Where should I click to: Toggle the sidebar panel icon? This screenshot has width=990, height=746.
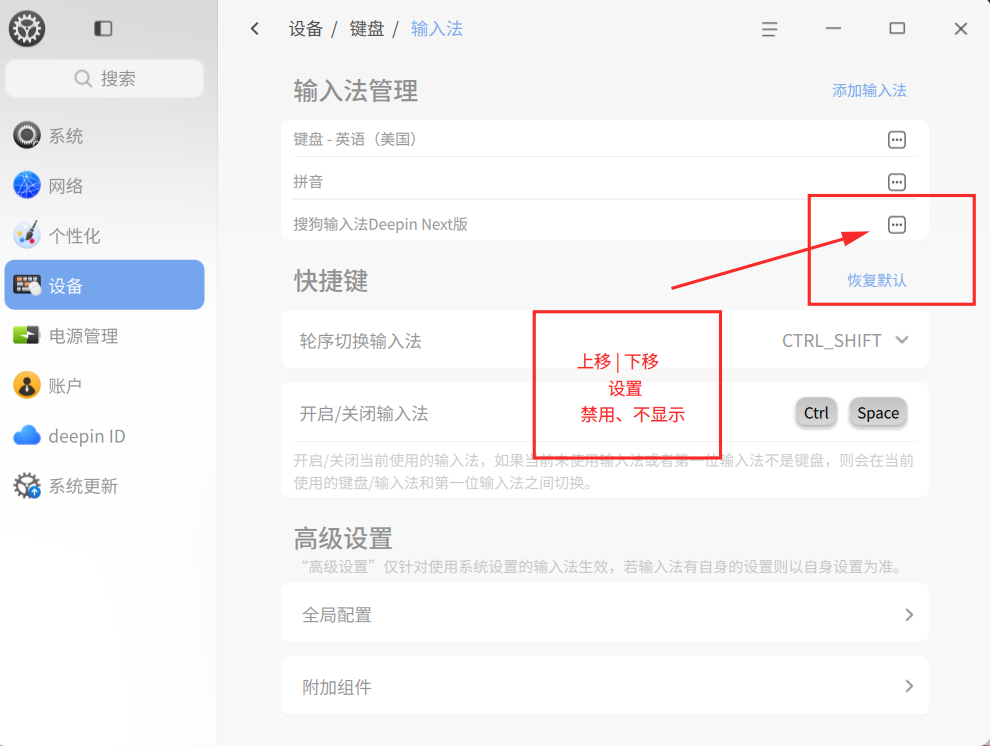(103, 28)
